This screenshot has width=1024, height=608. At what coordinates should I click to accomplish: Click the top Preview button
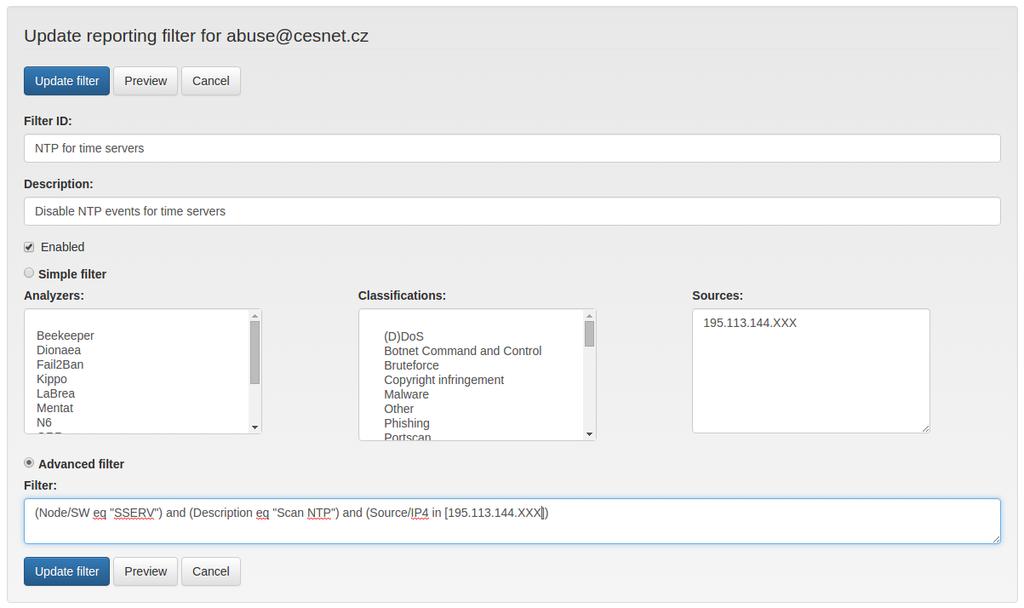(146, 81)
